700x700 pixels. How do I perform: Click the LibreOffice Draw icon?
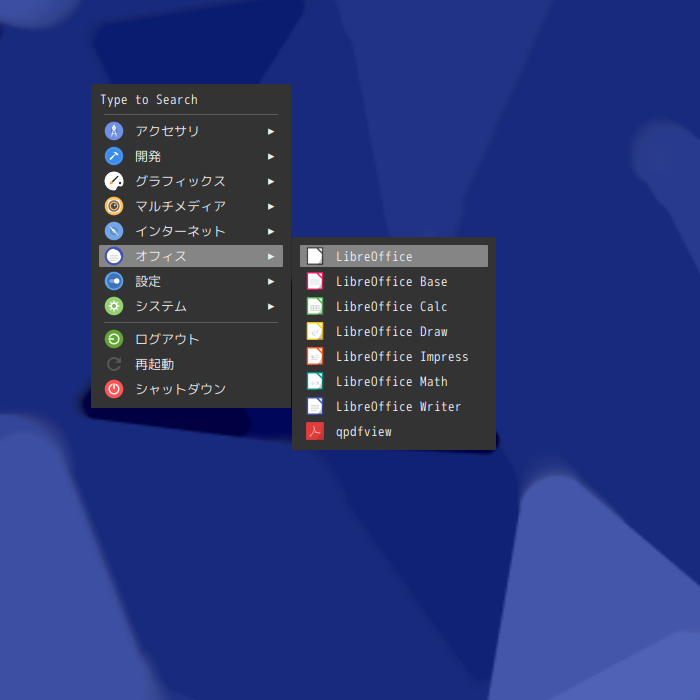pos(315,331)
